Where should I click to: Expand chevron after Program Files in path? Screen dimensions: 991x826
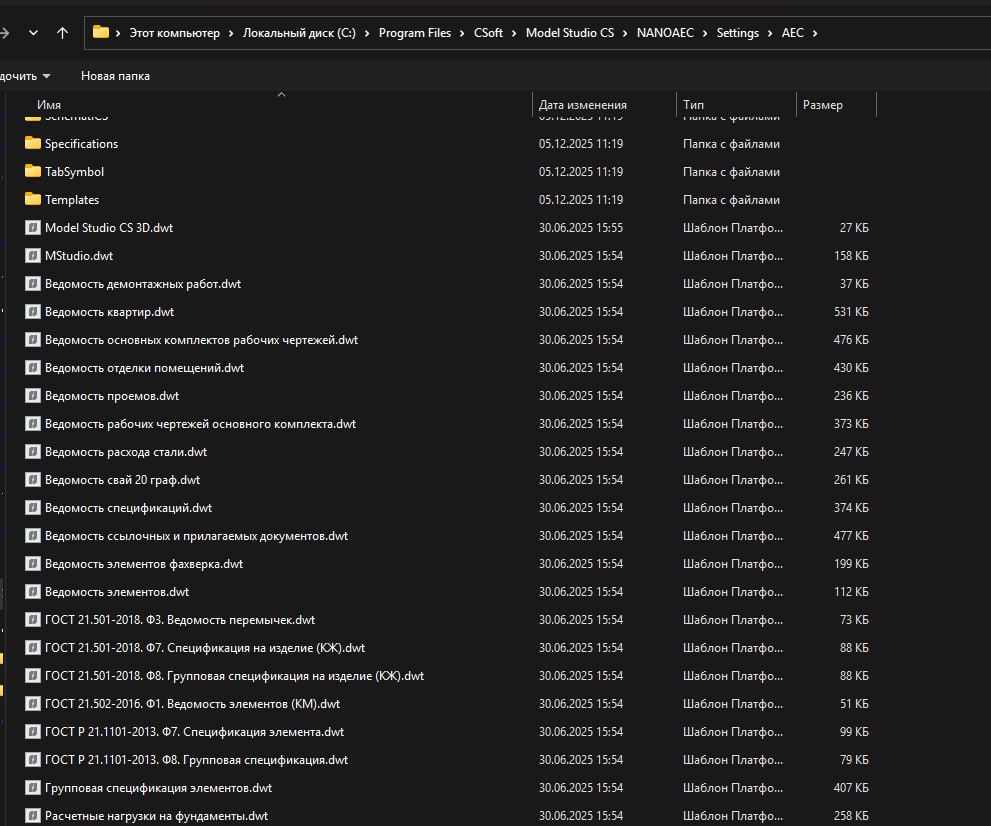tap(461, 33)
